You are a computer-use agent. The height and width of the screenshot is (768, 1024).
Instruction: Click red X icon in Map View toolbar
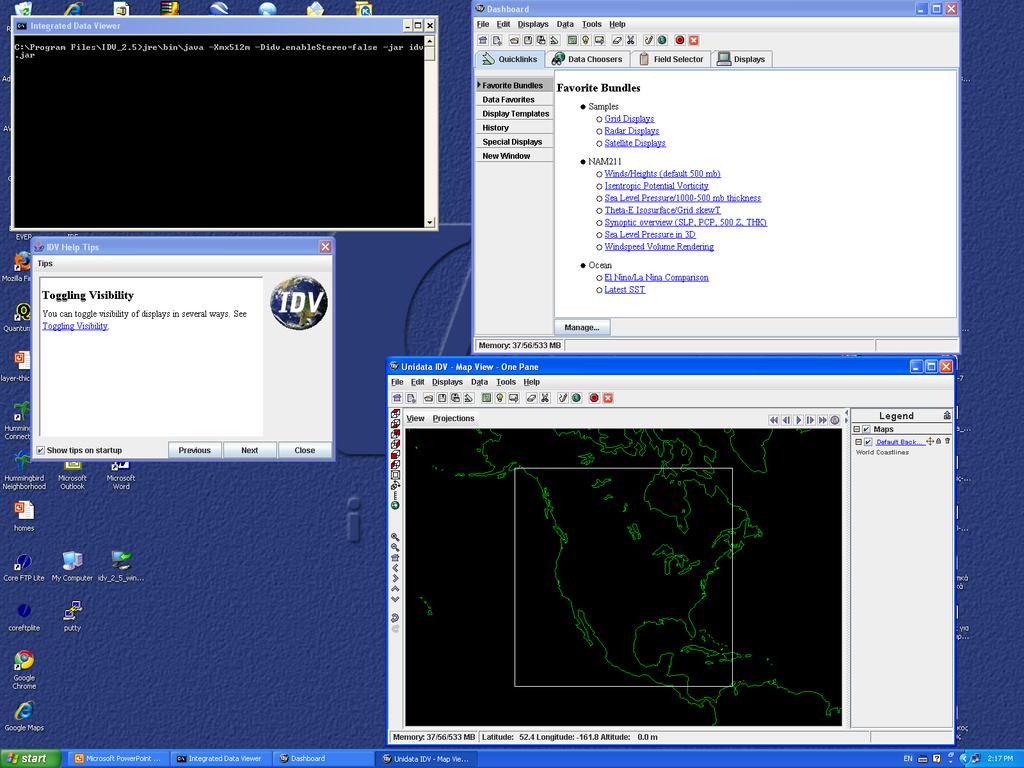[608, 398]
